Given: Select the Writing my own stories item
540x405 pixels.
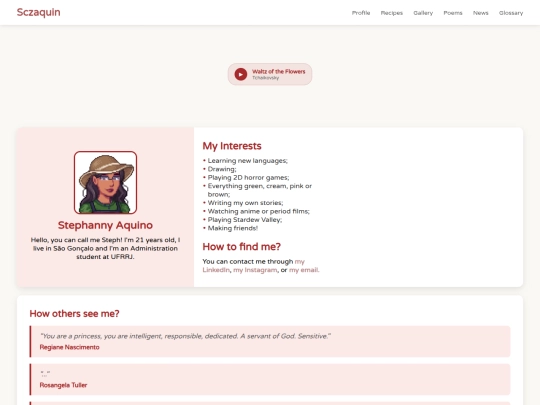Looking at the screenshot, I should click(245, 203).
